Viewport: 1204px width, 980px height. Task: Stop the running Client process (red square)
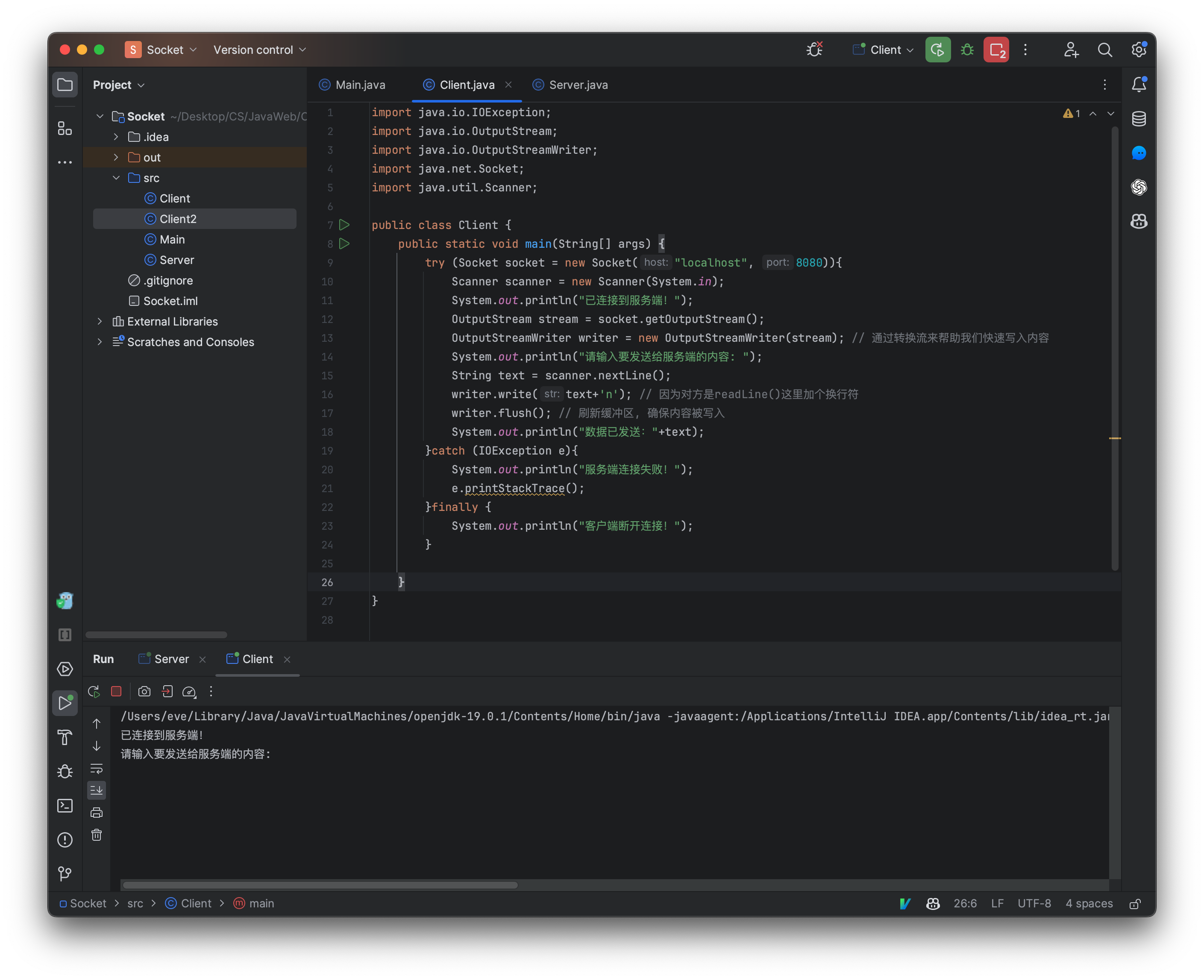(x=116, y=691)
